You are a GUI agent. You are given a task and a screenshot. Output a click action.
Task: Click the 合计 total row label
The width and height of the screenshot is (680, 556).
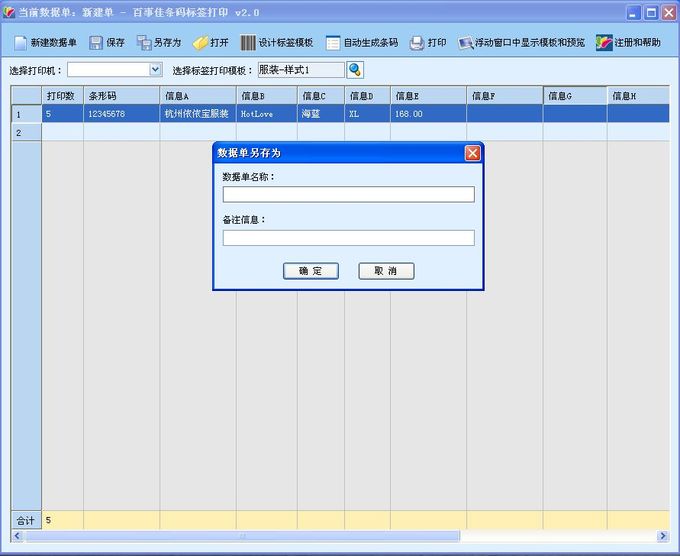(26, 520)
